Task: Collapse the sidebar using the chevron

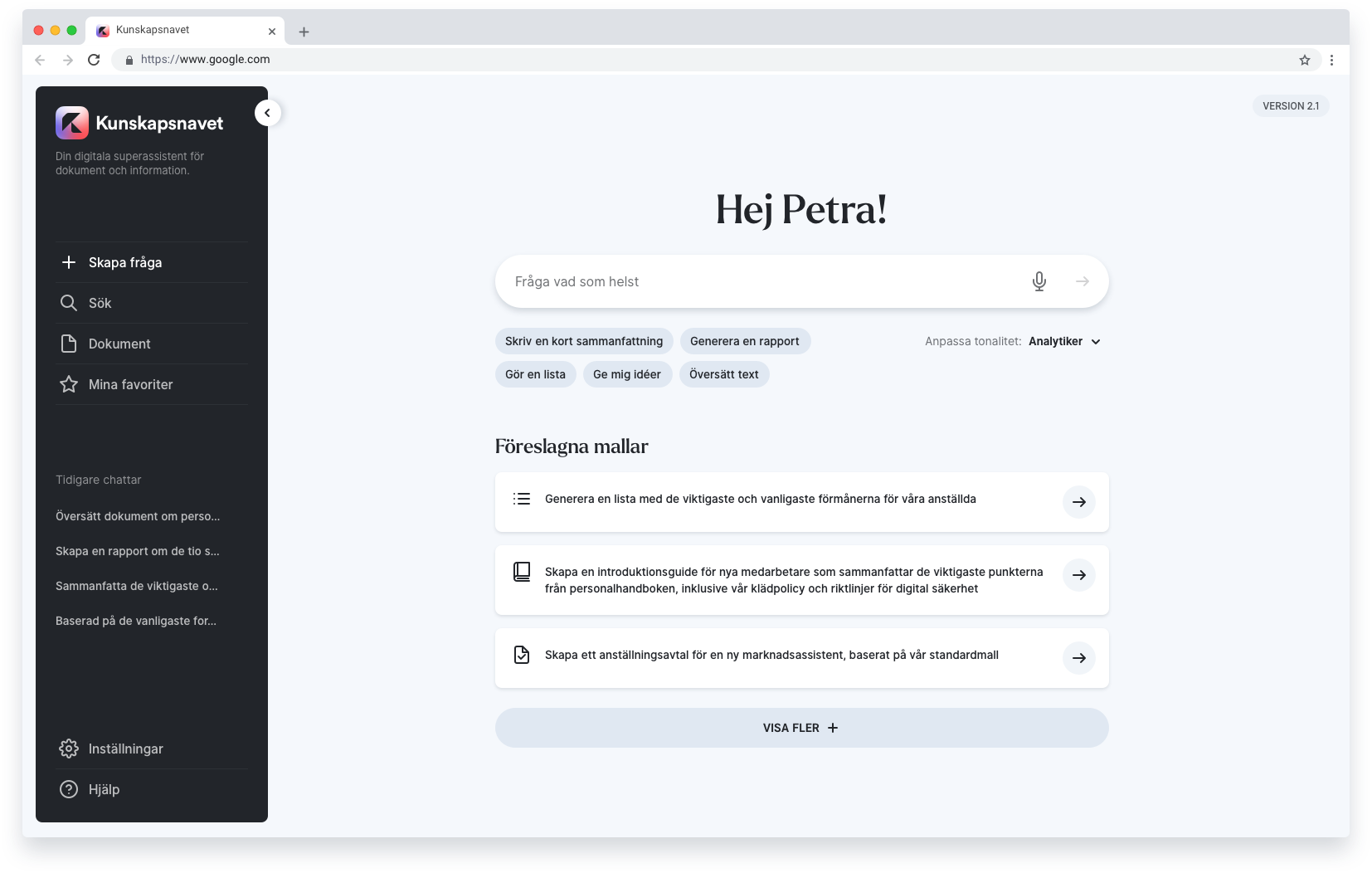Action: click(x=267, y=112)
